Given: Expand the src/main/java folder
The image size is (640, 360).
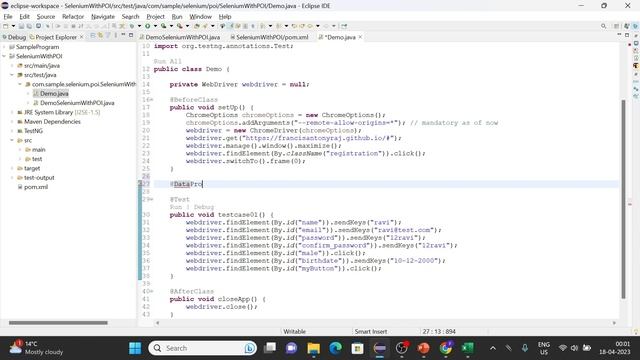Looking at the screenshot, I should tap(12, 66).
